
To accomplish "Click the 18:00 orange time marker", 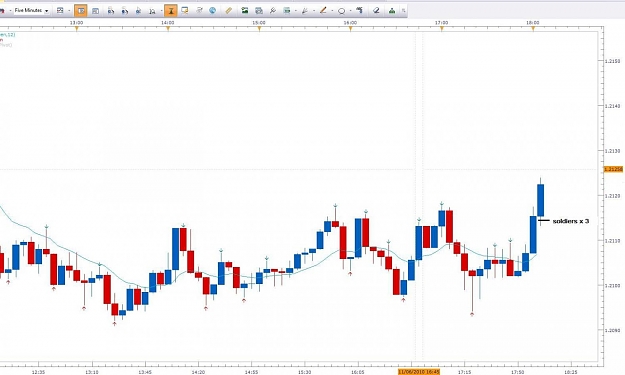I will 533,29.
